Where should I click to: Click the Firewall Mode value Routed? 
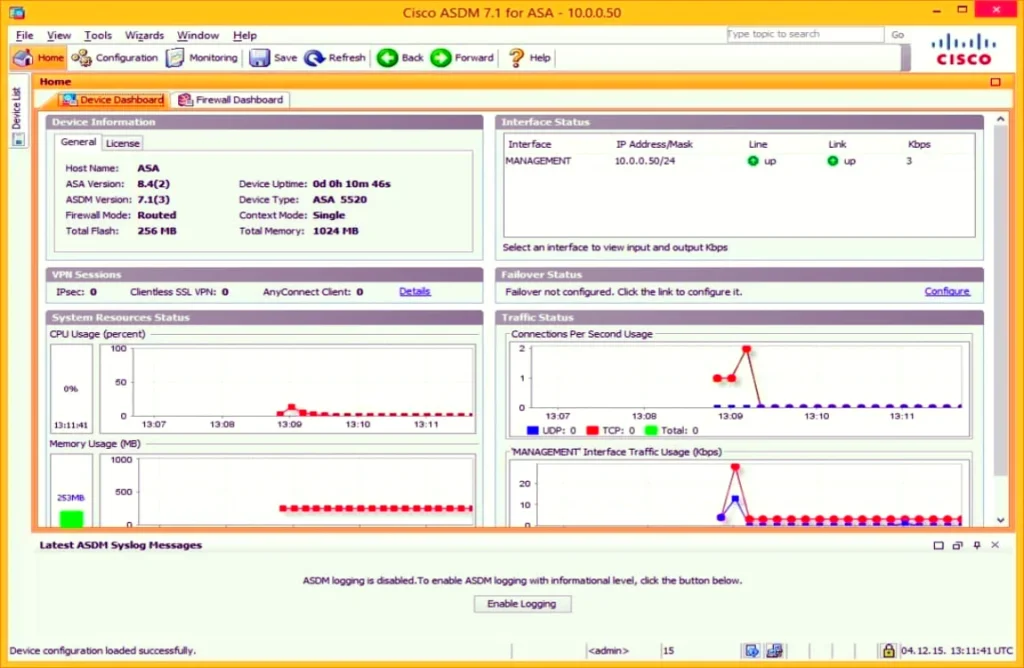click(x=157, y=215)
